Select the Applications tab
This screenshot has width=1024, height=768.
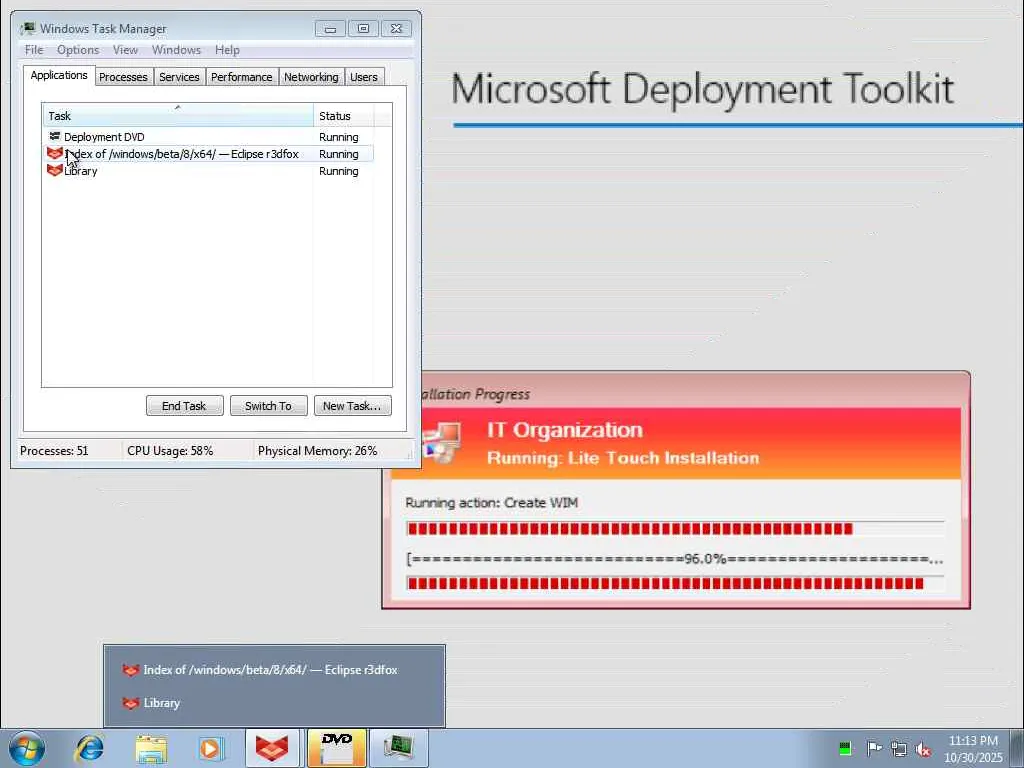click(x=59, y=75)
